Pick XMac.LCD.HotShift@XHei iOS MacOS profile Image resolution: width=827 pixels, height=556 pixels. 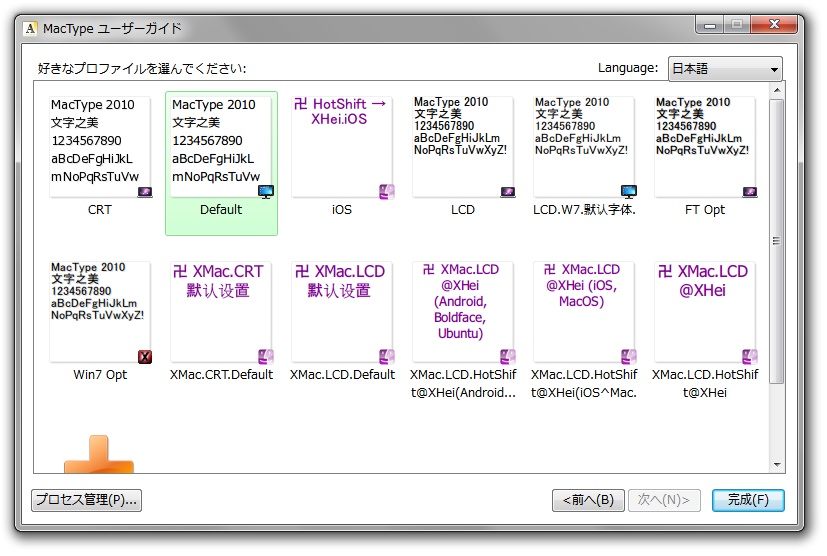(584, 312)
